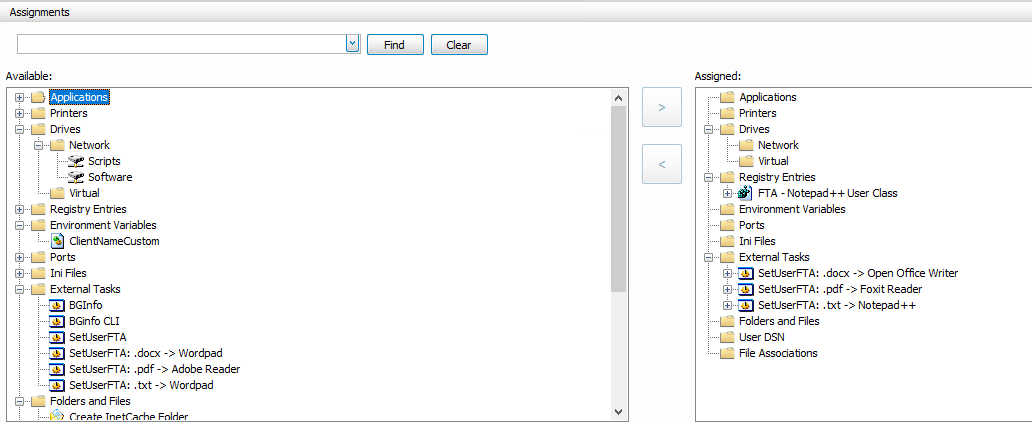This screenshot has width=1032, height=422.
Task: Select the Software network drive icon
Action: (x=76, y=177)
